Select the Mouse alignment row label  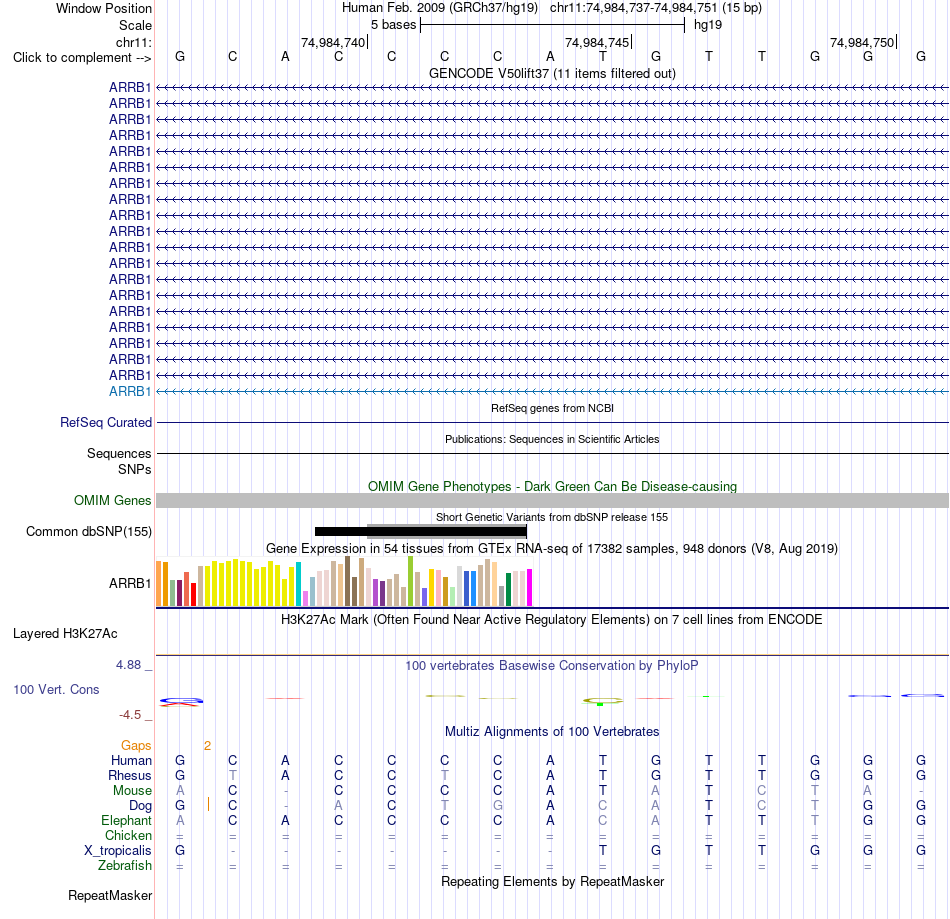132,791
